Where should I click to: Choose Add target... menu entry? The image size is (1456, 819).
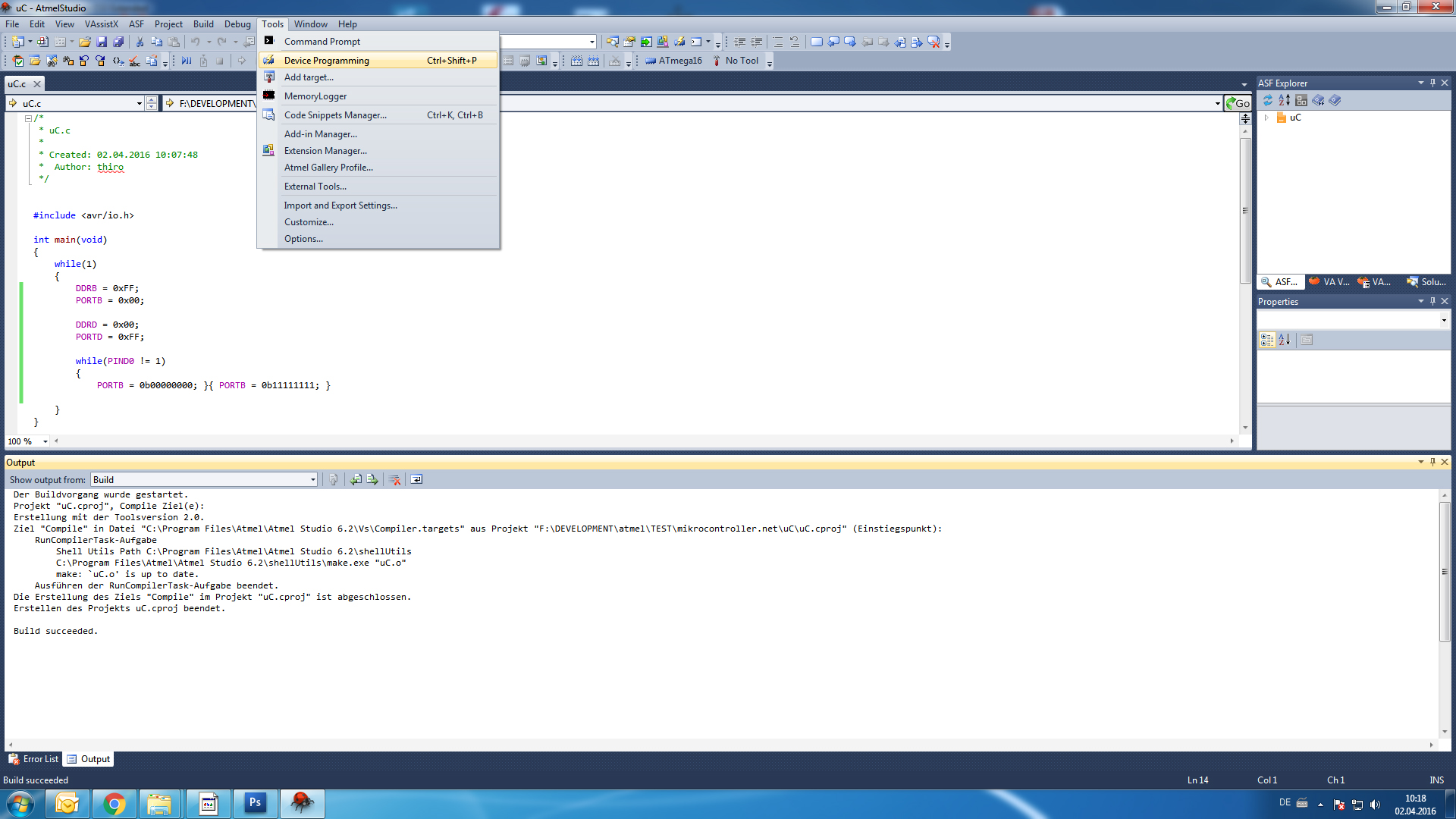tap(378, 77)
